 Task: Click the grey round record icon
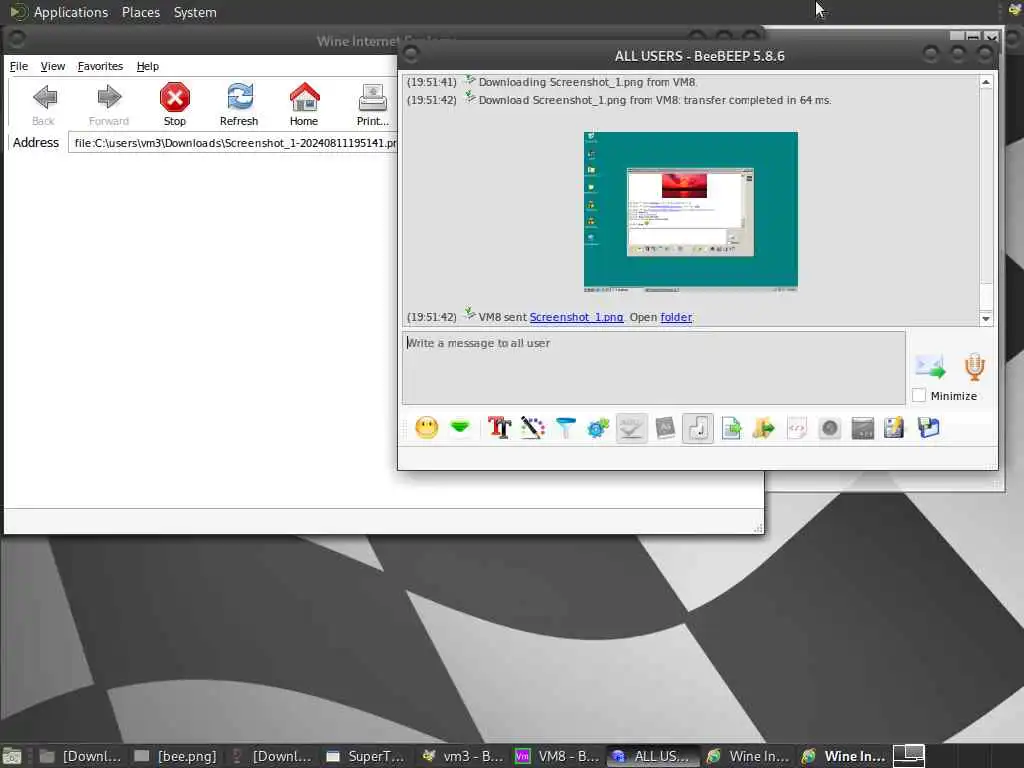pyautogui.click(x=829, y=428)
